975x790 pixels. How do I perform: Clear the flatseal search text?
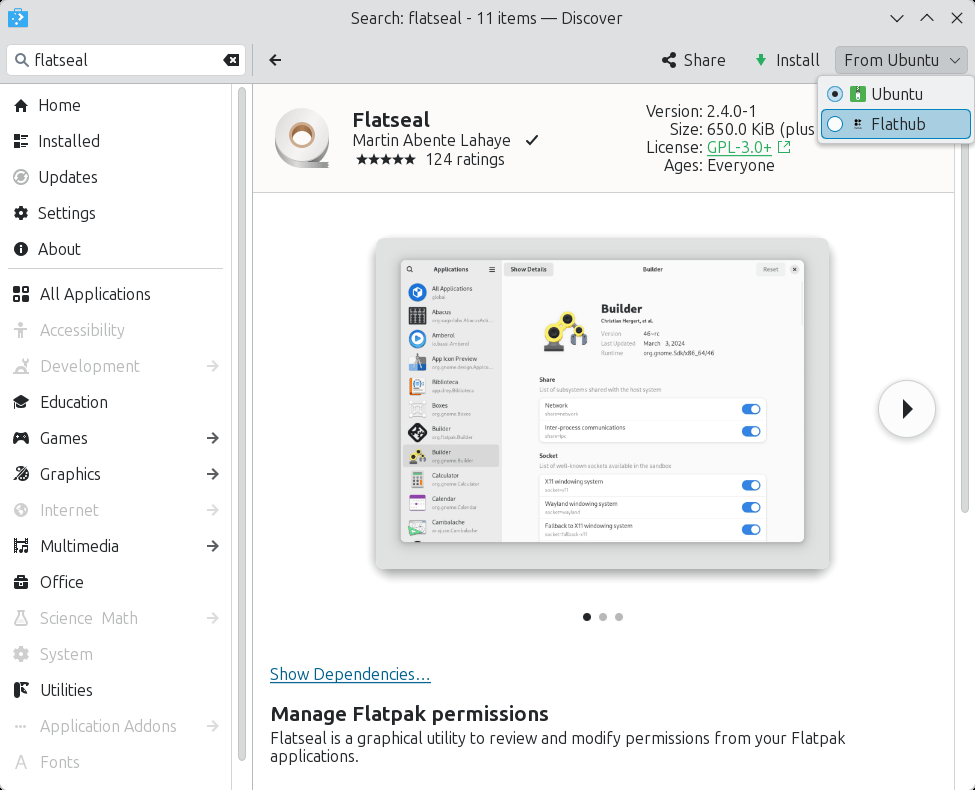(231, 60)
